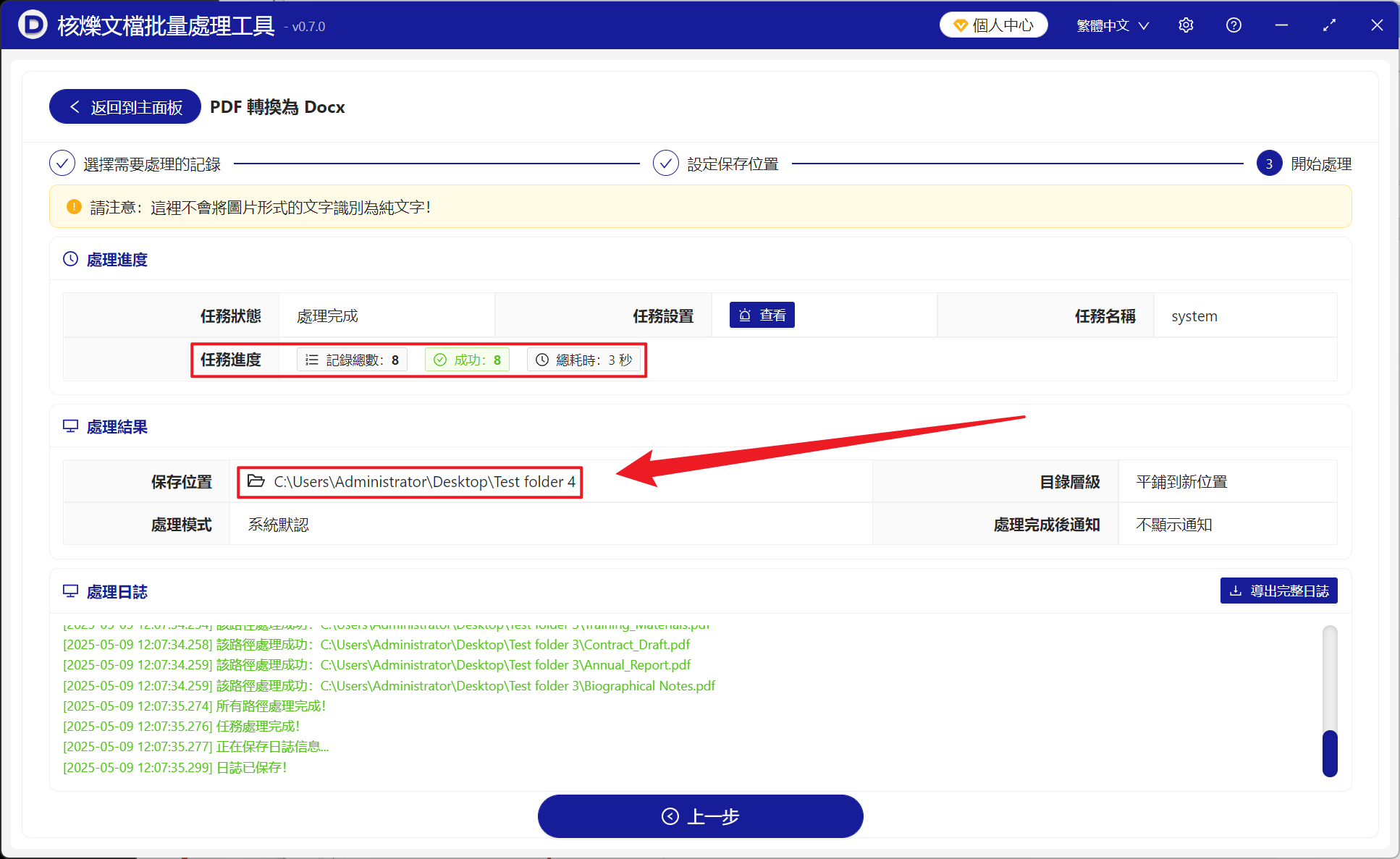Click the 總耗時: 3 秒 badge
The height and width of the screenshot is (859, 1400).
[583, 360]
